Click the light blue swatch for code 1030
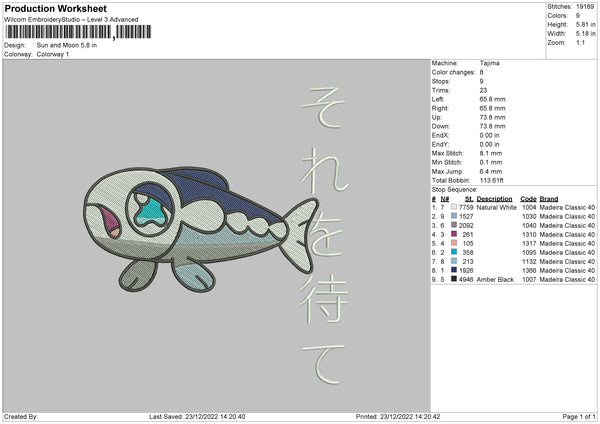This screenshot has width=600, height=424. click(x=454, y=216)
